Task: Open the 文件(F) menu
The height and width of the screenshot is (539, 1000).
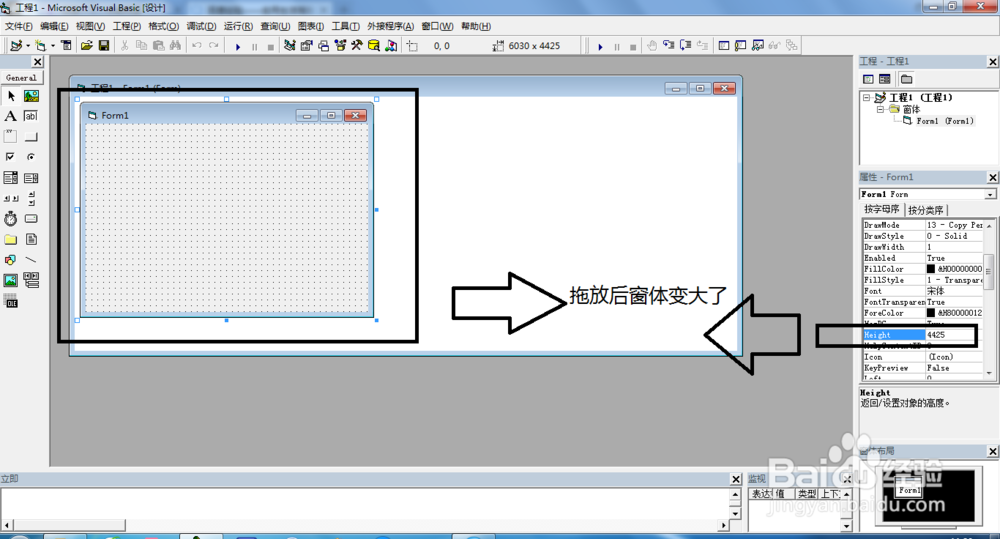Action: pos(18,26)
